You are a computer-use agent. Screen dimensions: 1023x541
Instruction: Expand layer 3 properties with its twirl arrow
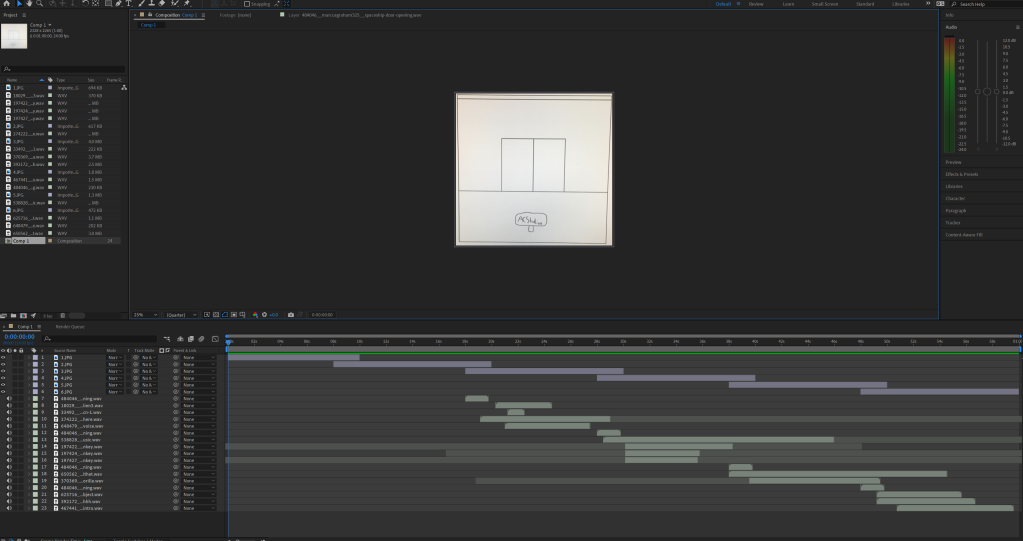pos(27,371)
